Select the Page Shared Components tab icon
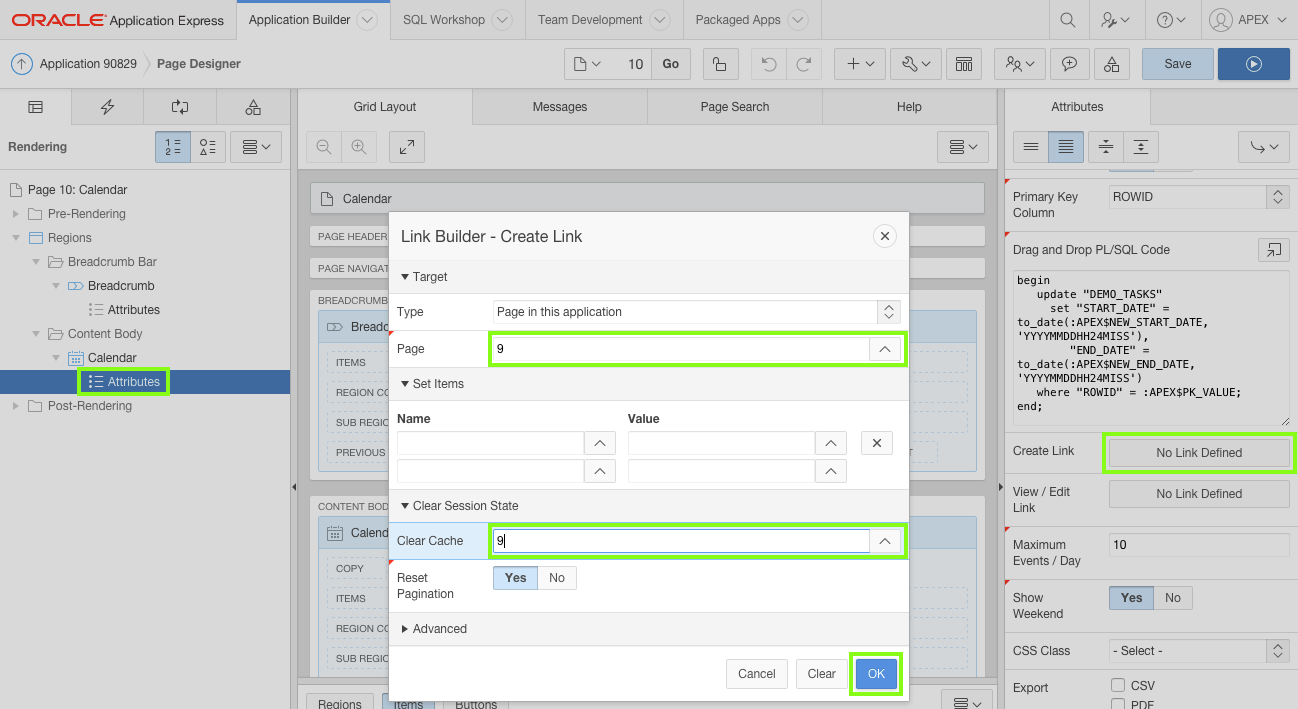The height and width of the screenshot is (709, 1298). (253, 107)
